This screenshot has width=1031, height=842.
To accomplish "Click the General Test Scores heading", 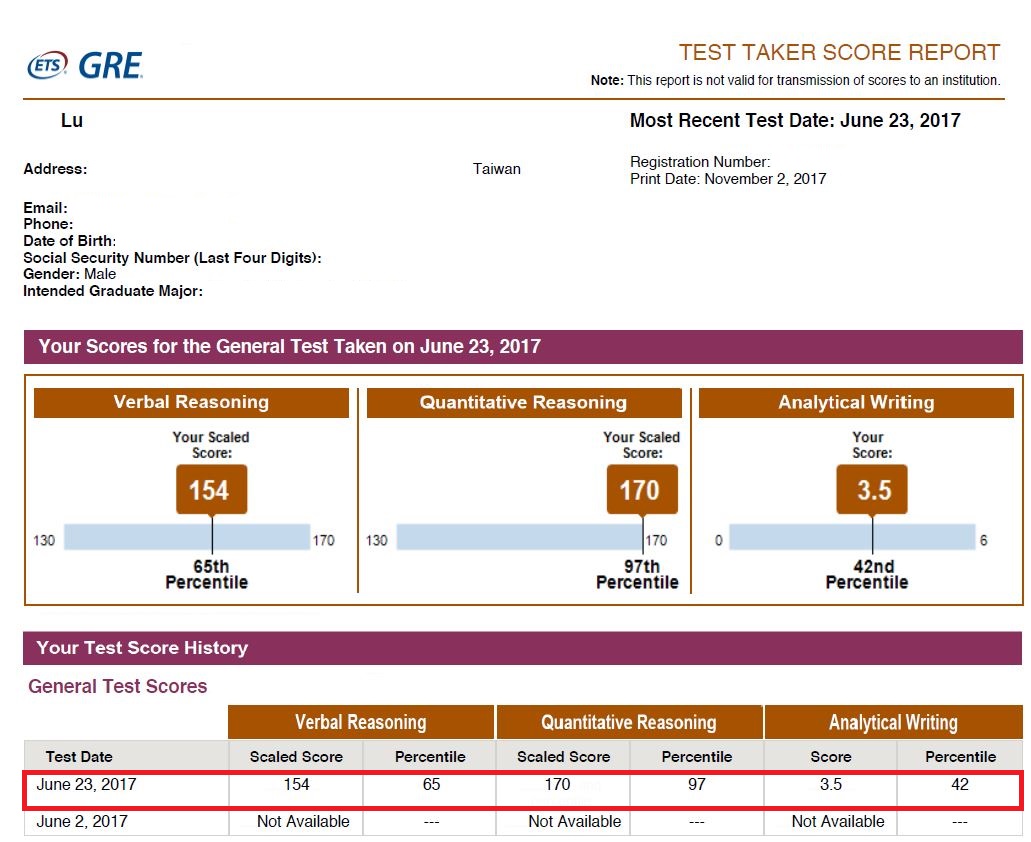I will point(118,686).
